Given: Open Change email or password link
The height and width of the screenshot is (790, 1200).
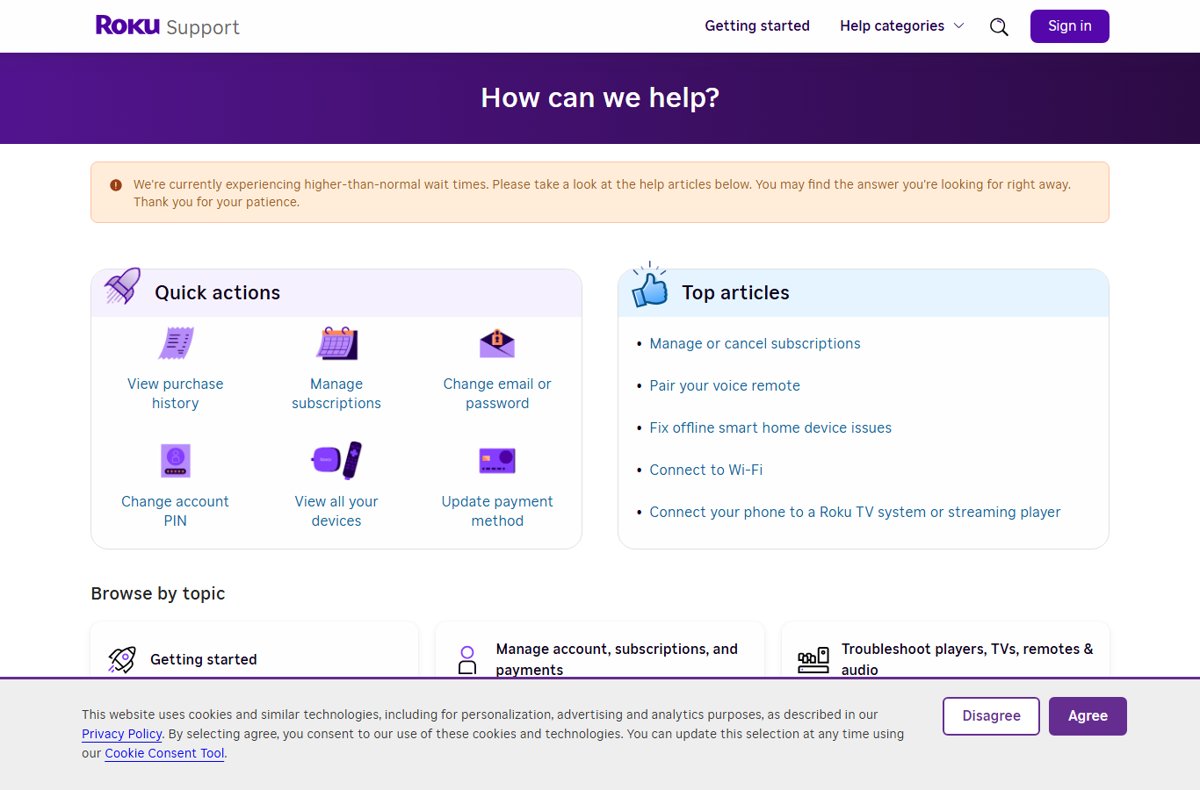Looking at the screenshot, I should (497, 393).
